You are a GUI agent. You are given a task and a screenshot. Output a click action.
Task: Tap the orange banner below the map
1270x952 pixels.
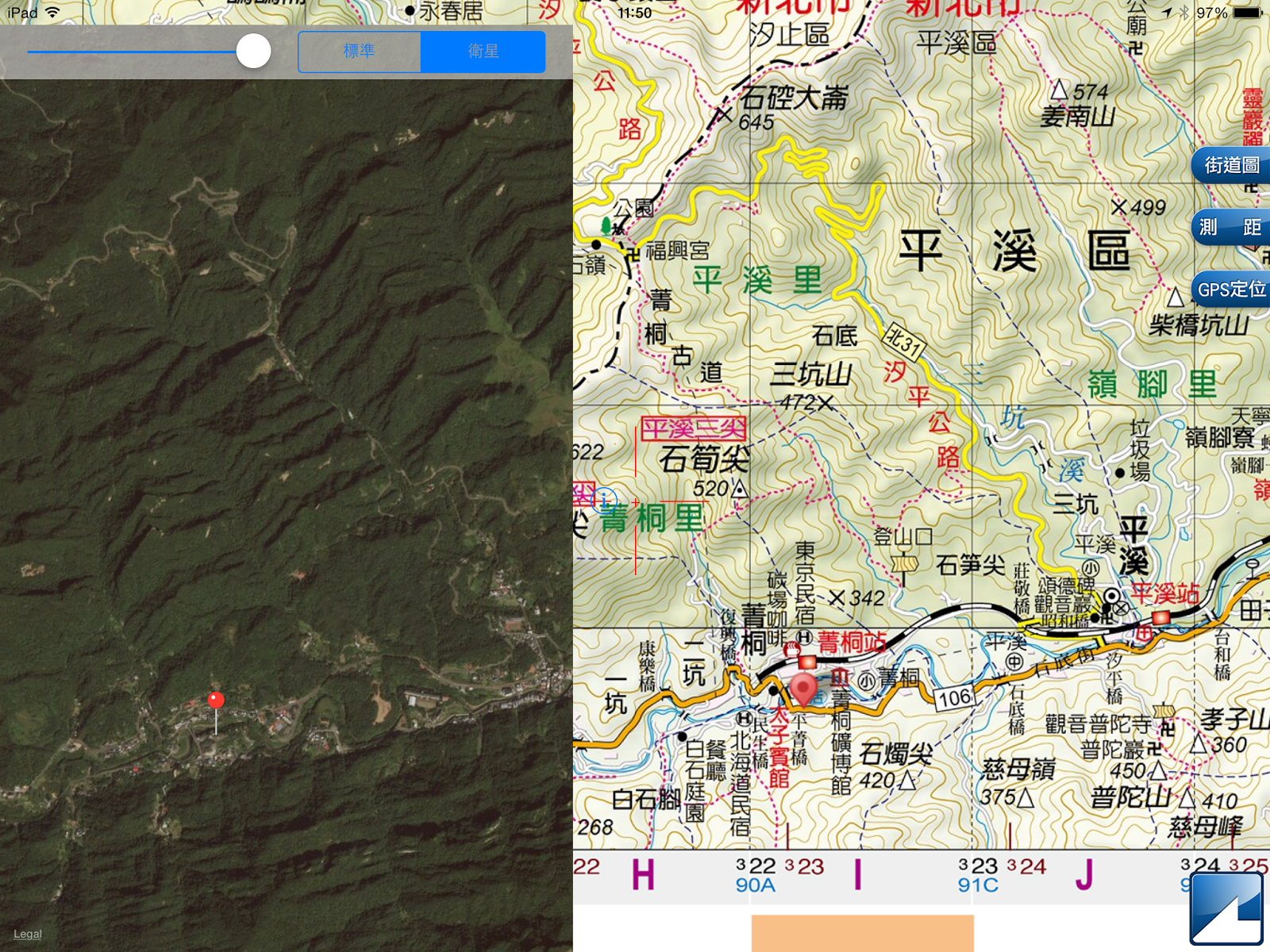tap(863, 933)
